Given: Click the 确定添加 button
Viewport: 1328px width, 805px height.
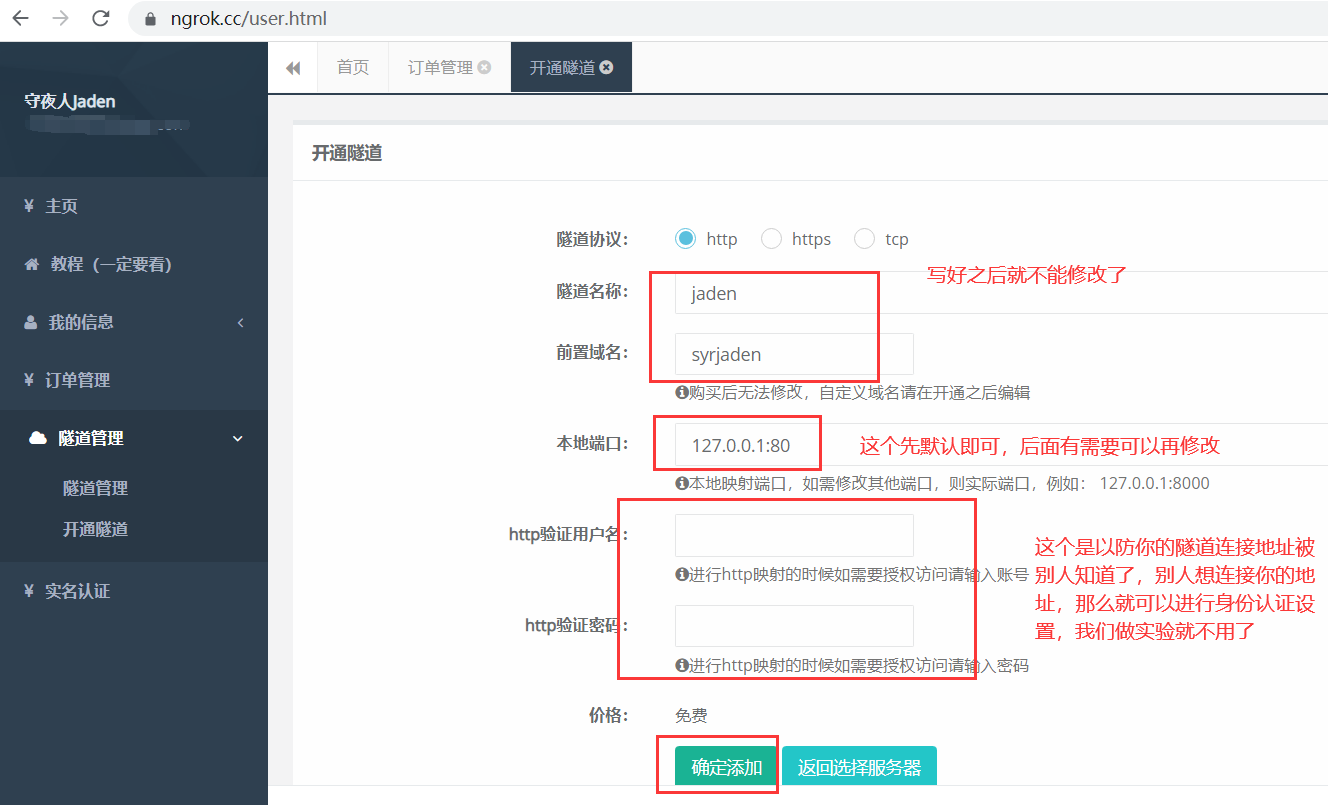Looking at the screenshot, I should [727, 767].
